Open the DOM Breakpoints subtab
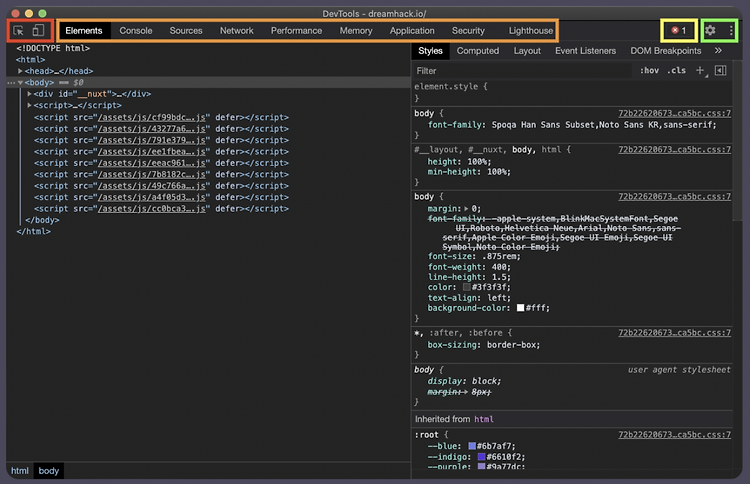 tap(665, 51)
